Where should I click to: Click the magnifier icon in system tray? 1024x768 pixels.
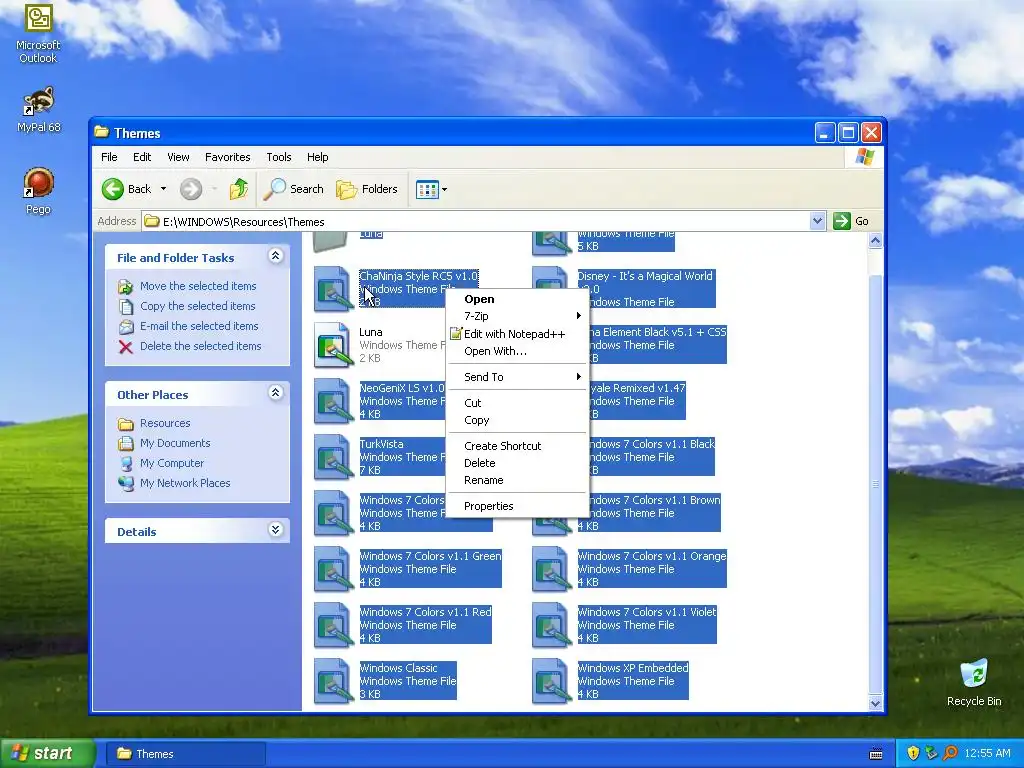950,753
